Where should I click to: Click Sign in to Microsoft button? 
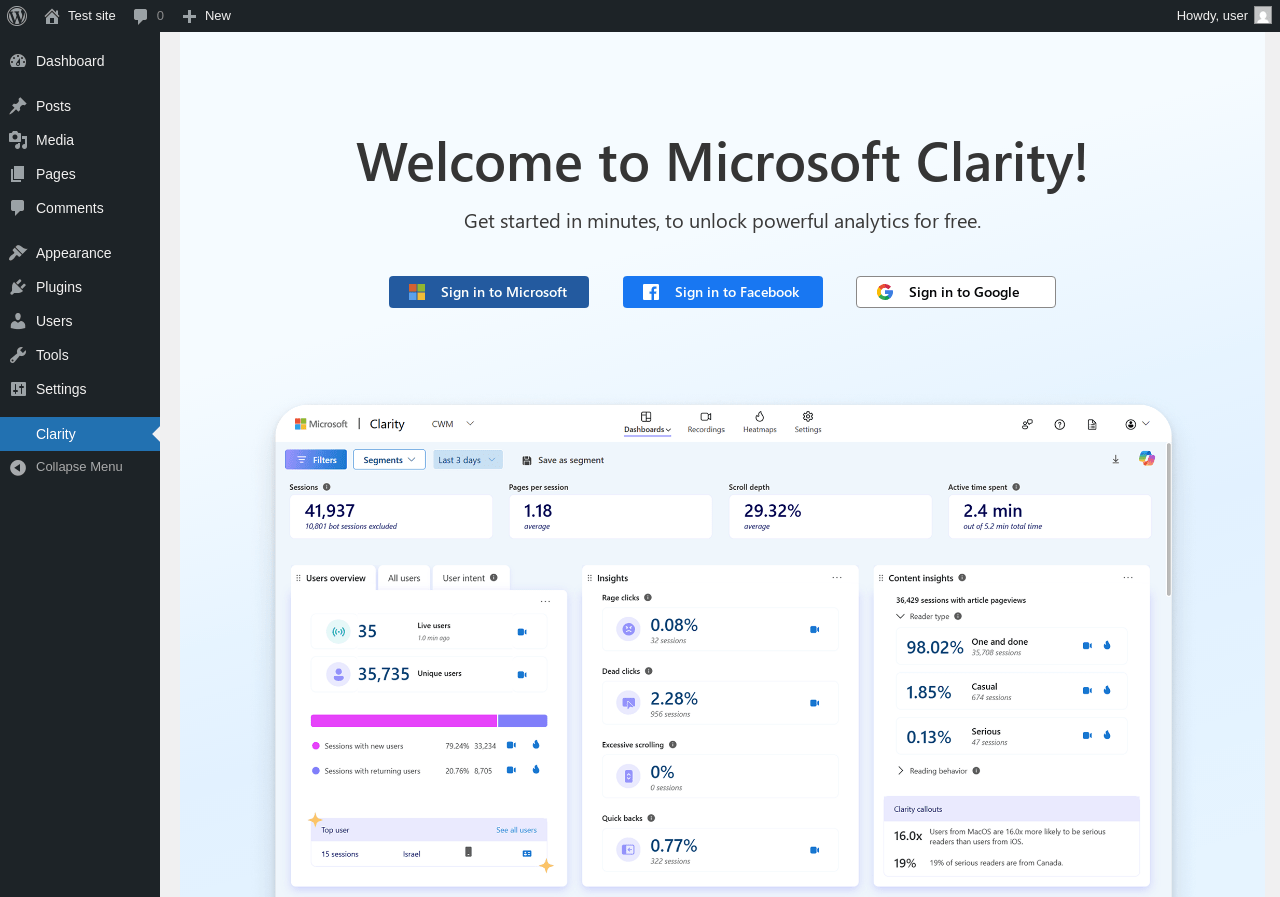489,292
